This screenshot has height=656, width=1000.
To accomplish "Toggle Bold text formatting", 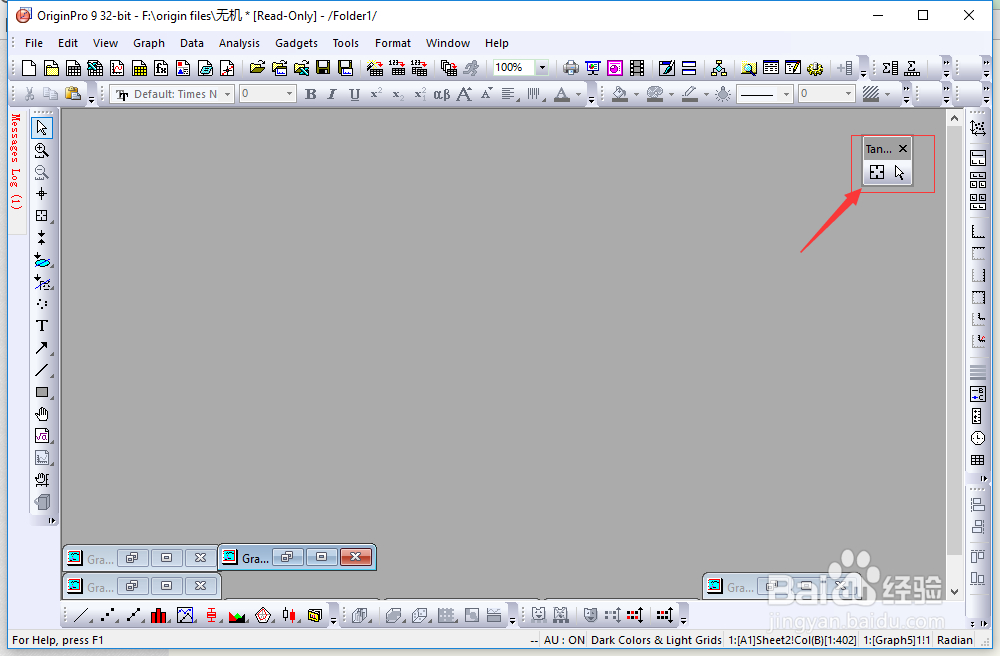I will pos(311,94).
